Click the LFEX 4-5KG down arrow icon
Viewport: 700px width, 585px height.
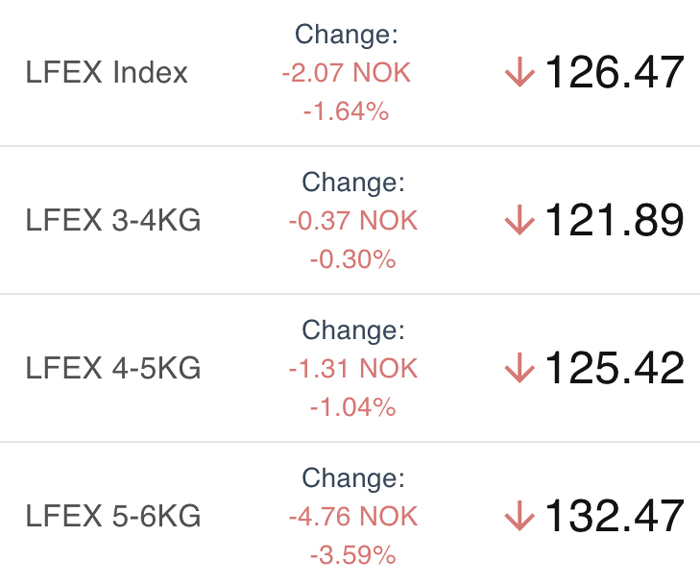[520, 368]
